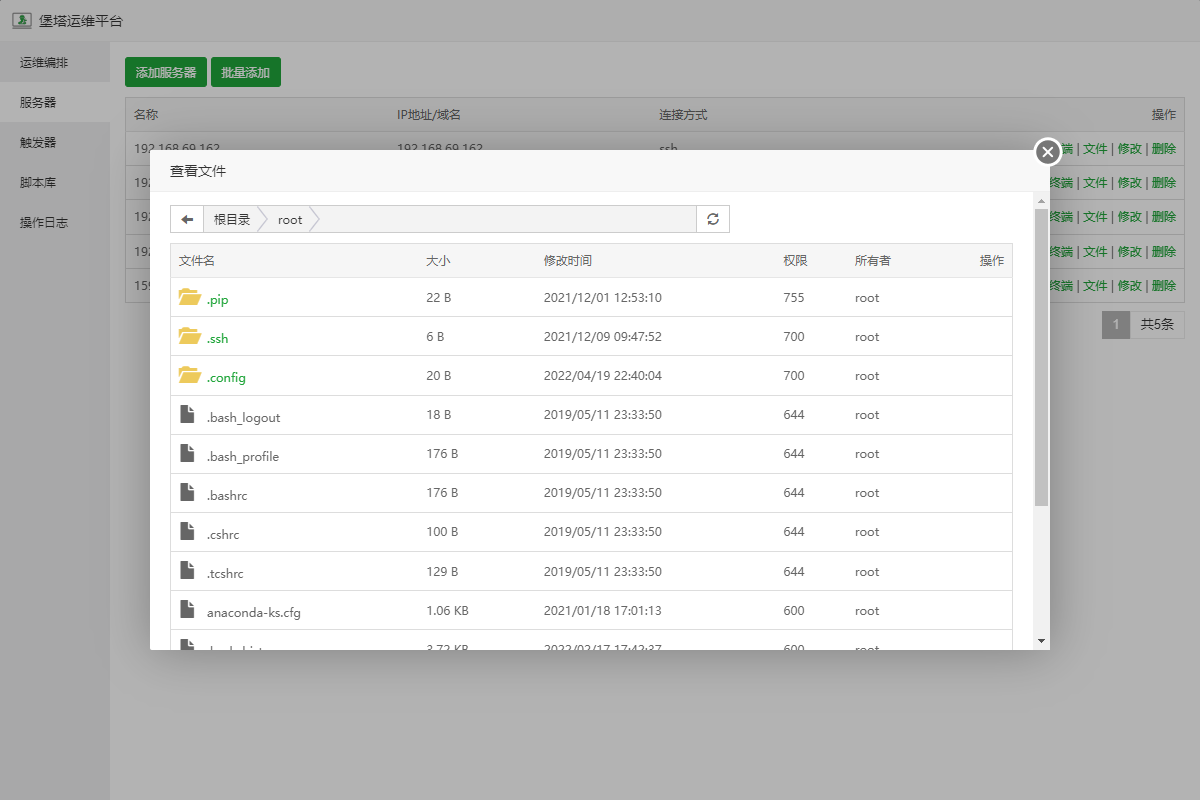This screenshot has height=800, width=1200.
Task: Open 脚本库 from the sidebar
Action: tap(38, 182)
